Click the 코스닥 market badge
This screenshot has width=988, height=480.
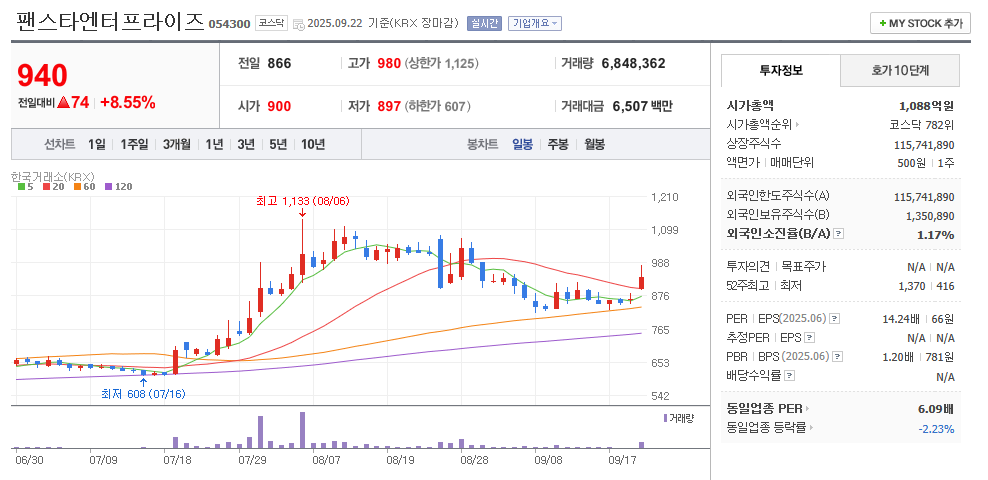[x=271, y=23]
